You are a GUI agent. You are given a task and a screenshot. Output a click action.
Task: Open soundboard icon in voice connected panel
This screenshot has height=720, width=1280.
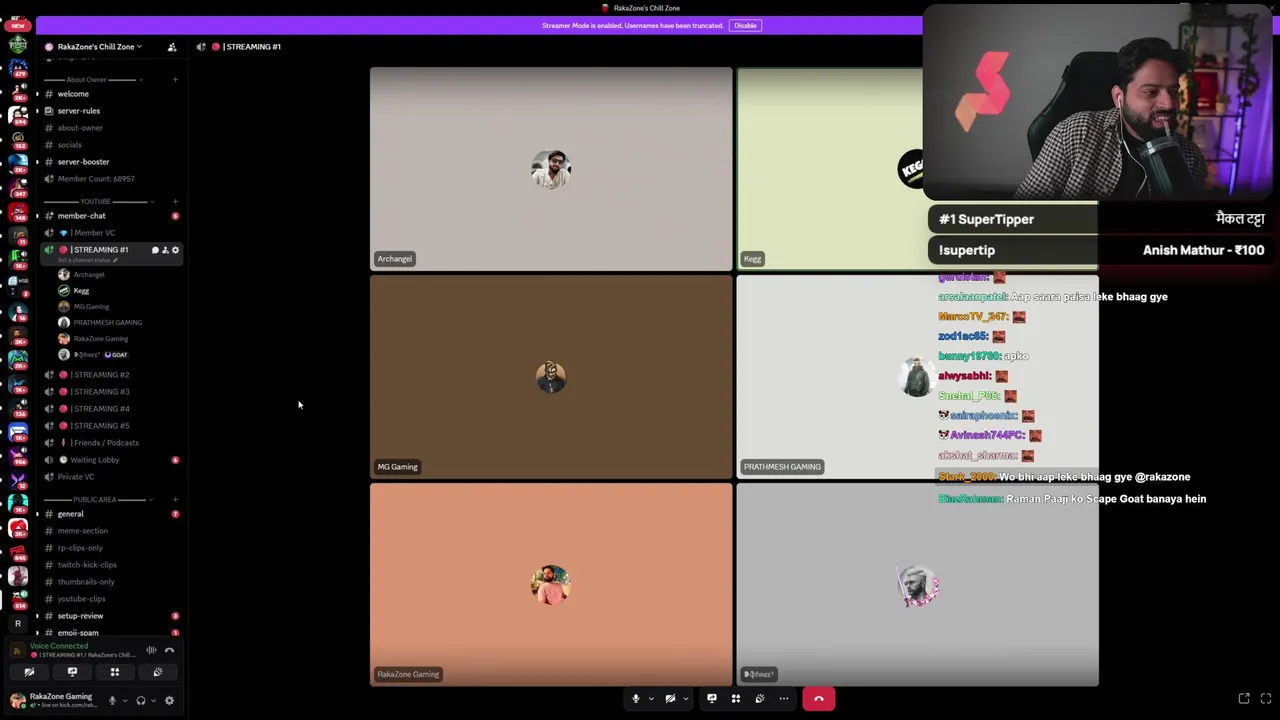tap(158, 672)
